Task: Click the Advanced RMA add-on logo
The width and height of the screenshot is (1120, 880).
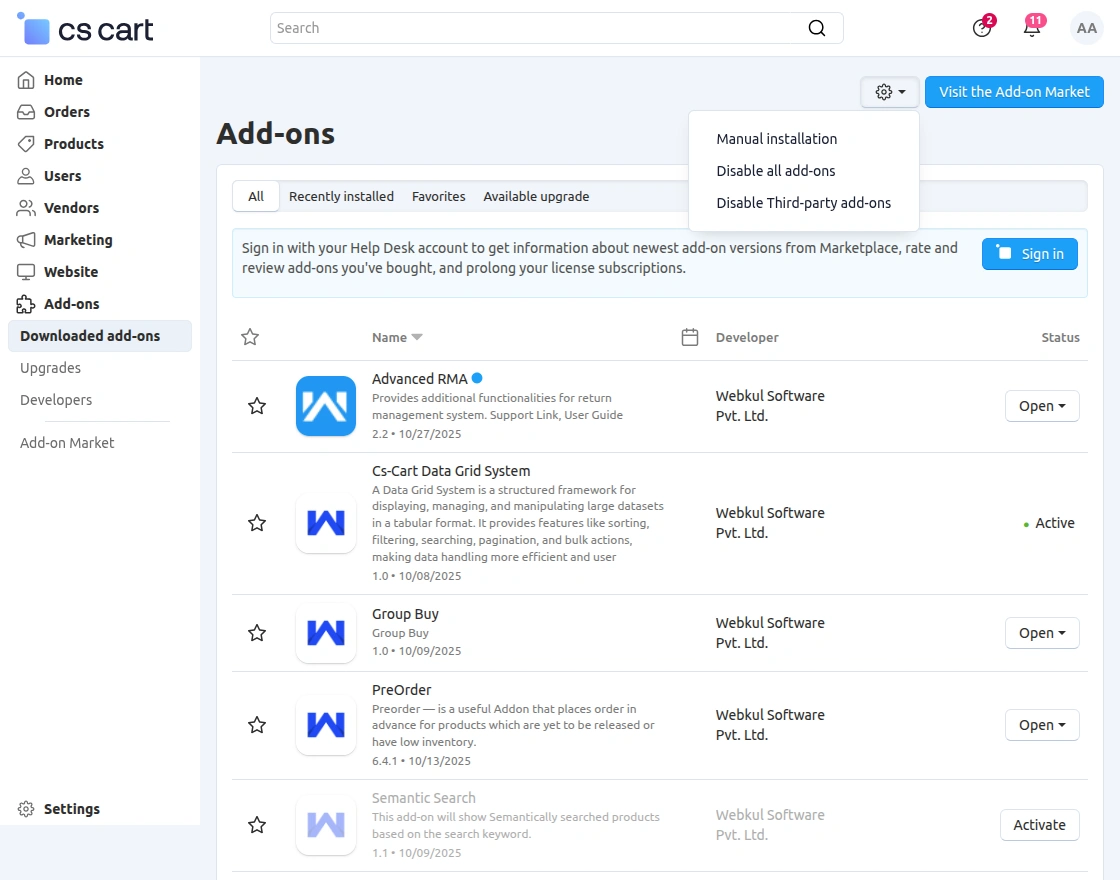Action: click(x=326, y=406)
